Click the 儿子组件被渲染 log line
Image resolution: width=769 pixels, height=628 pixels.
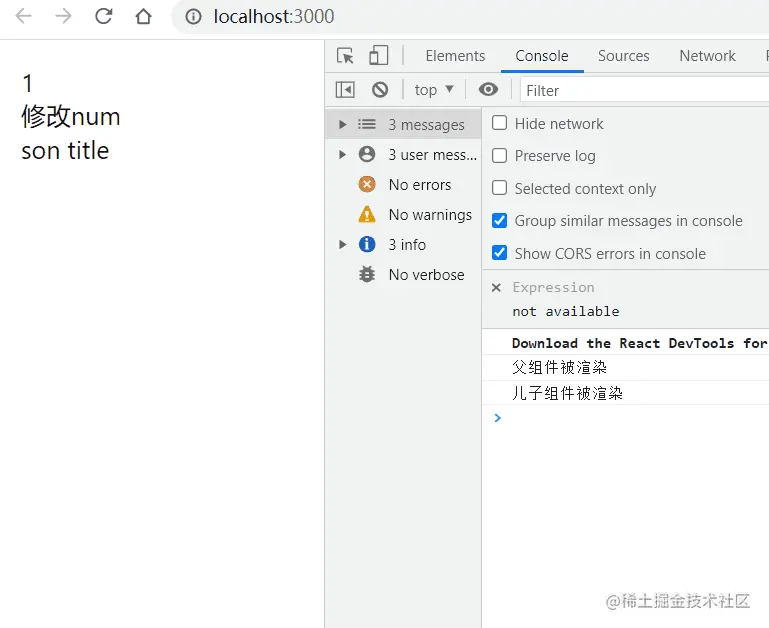(x=567, y=392)
